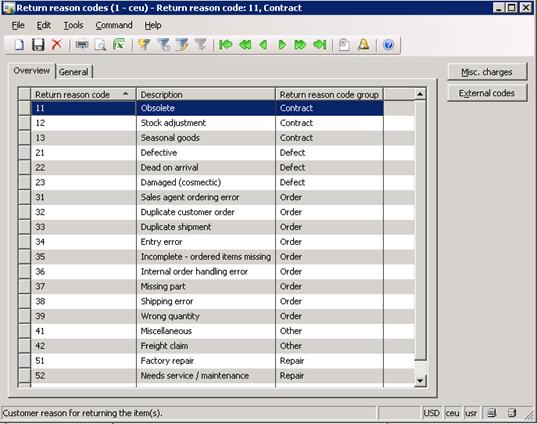The width and height of the screenshot is (537, 424).
Task: Open Print preview magnifier icon
Action: [x=100, y=45]
